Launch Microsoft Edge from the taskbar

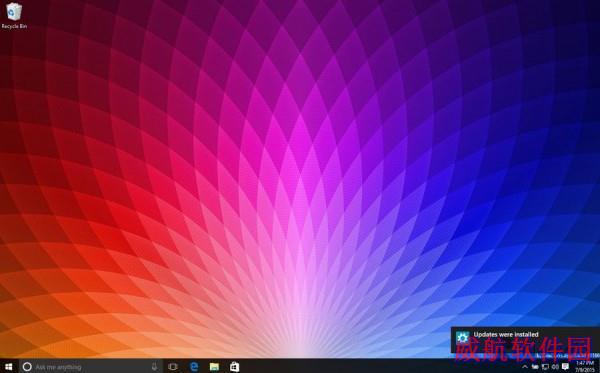[x=194, y=367]
